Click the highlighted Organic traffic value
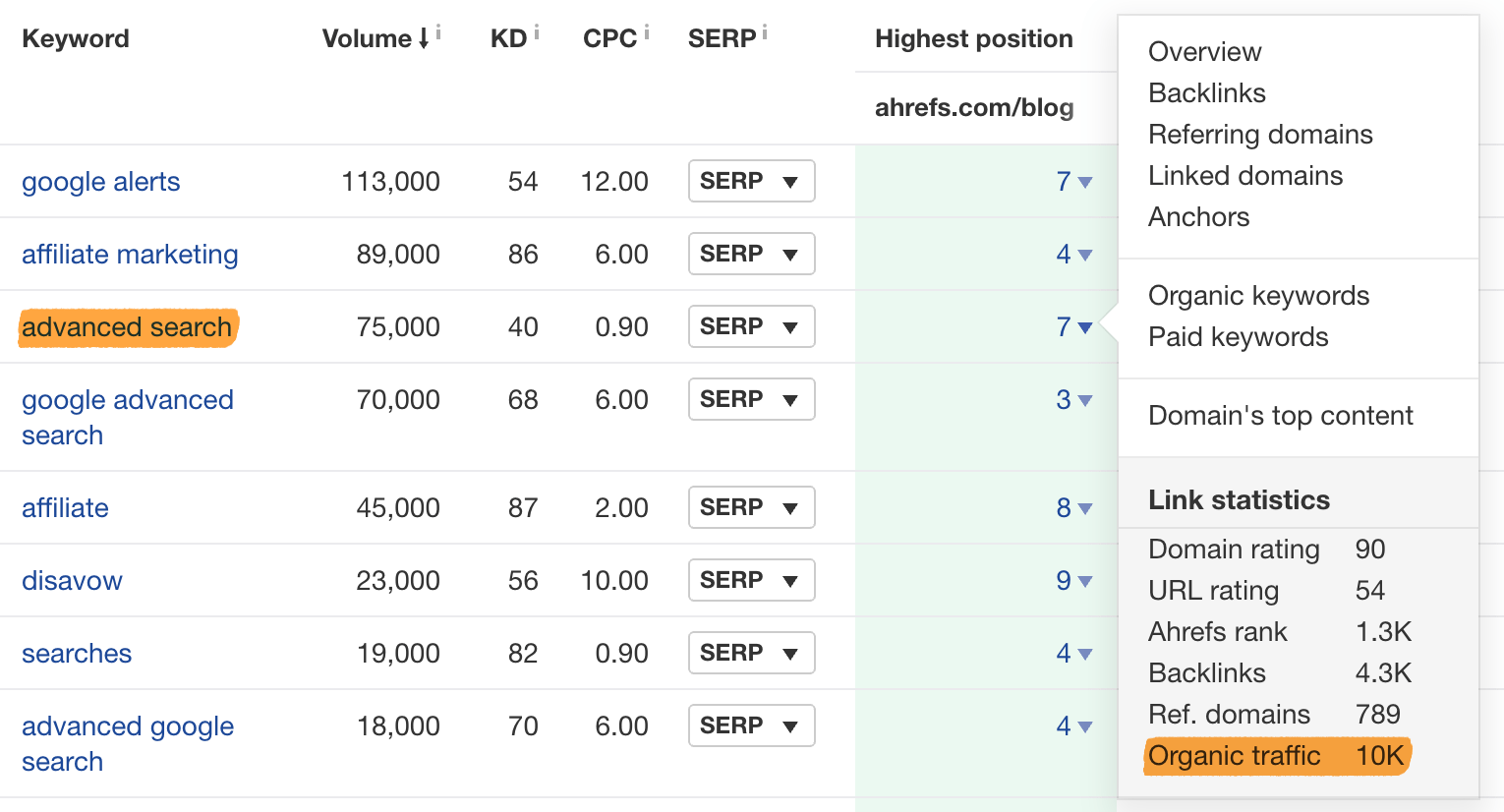Screen dimensions: 1504x812 pyautogui.click(x=1384, y=756)
